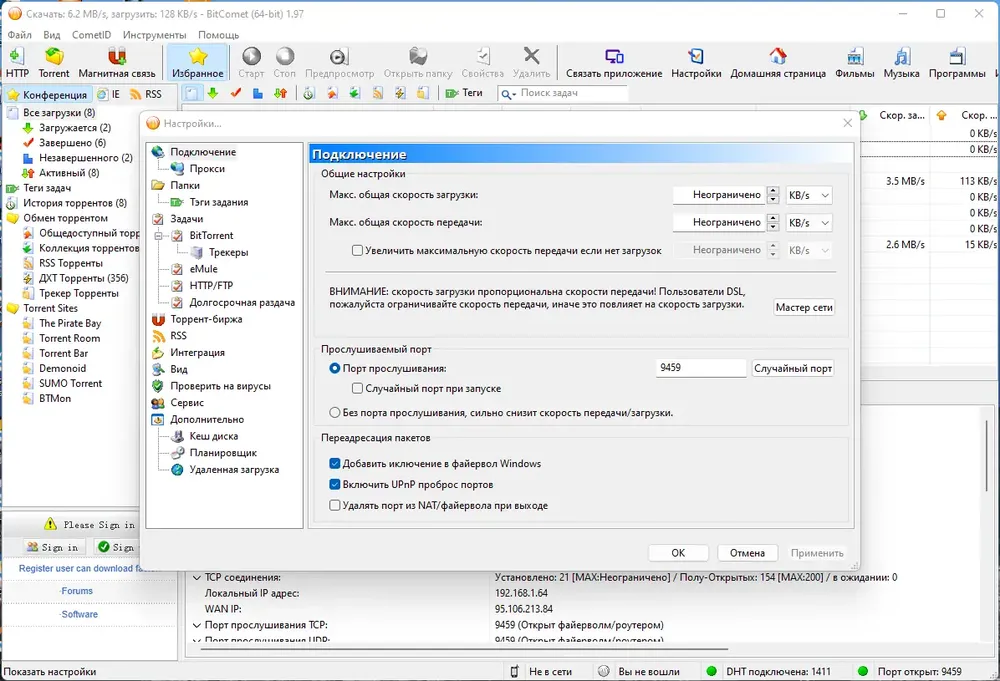Viewport: 1000px width, 681px height.
Task: Collapse the Порт прослушивания TCP row
Action: [x=197, y=626]
